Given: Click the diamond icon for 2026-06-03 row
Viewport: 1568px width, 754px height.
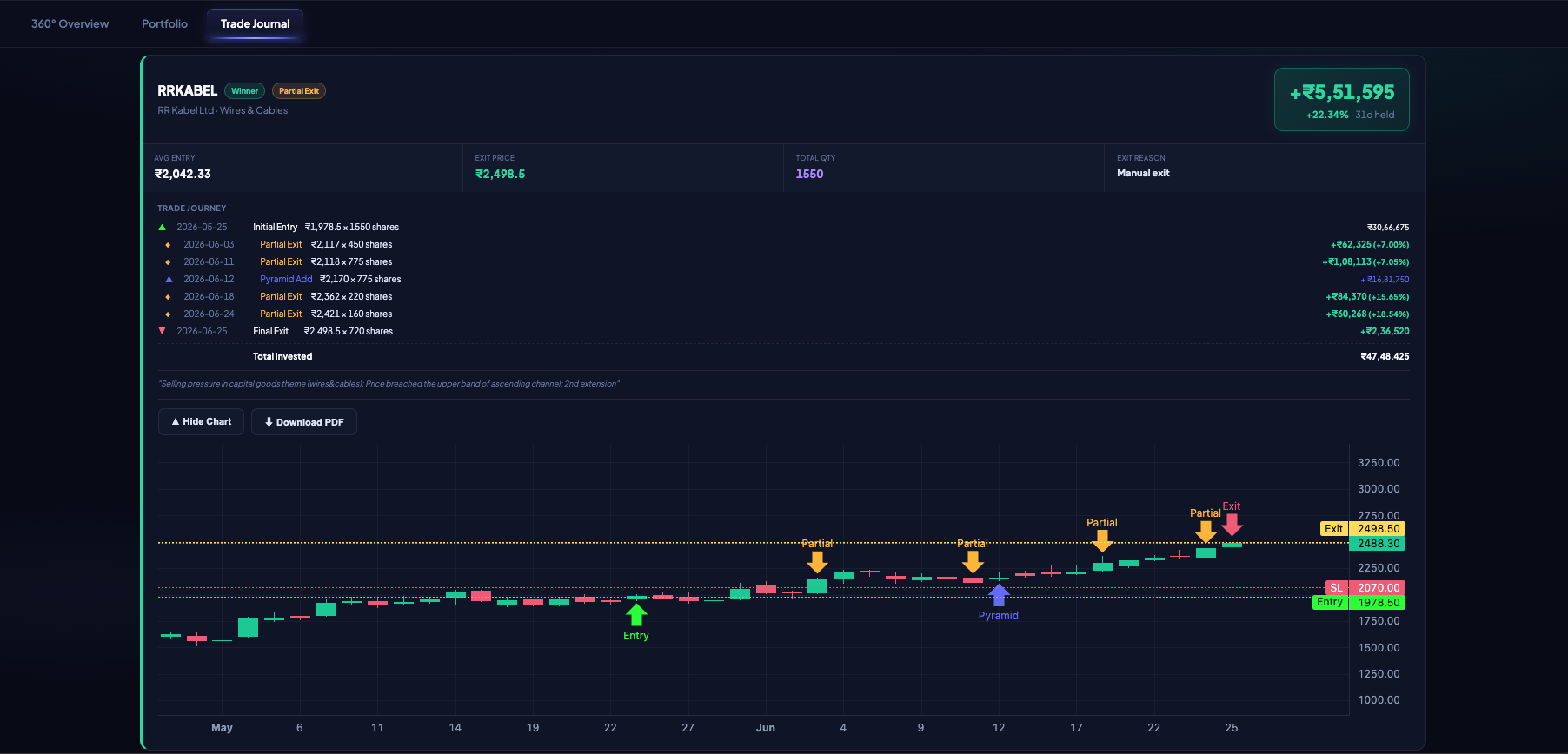Looking at the screenshot, I should pos(168,245).
